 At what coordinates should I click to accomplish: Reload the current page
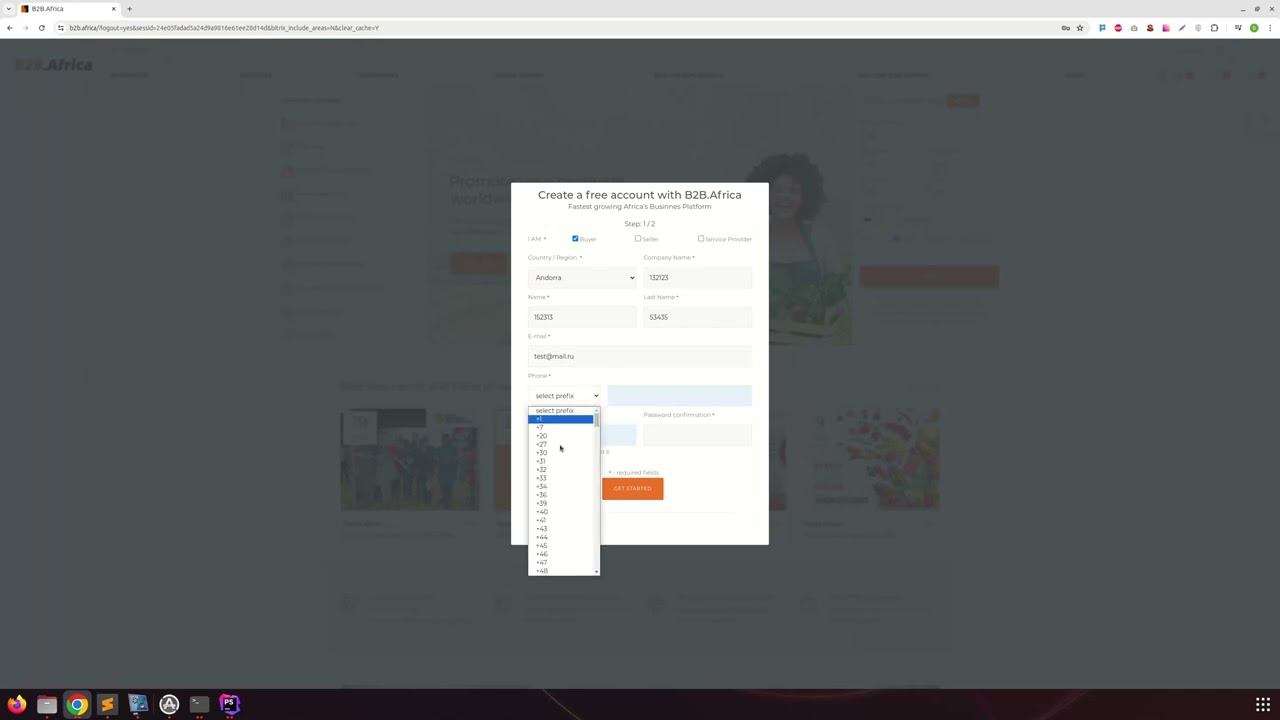point(41,28)
